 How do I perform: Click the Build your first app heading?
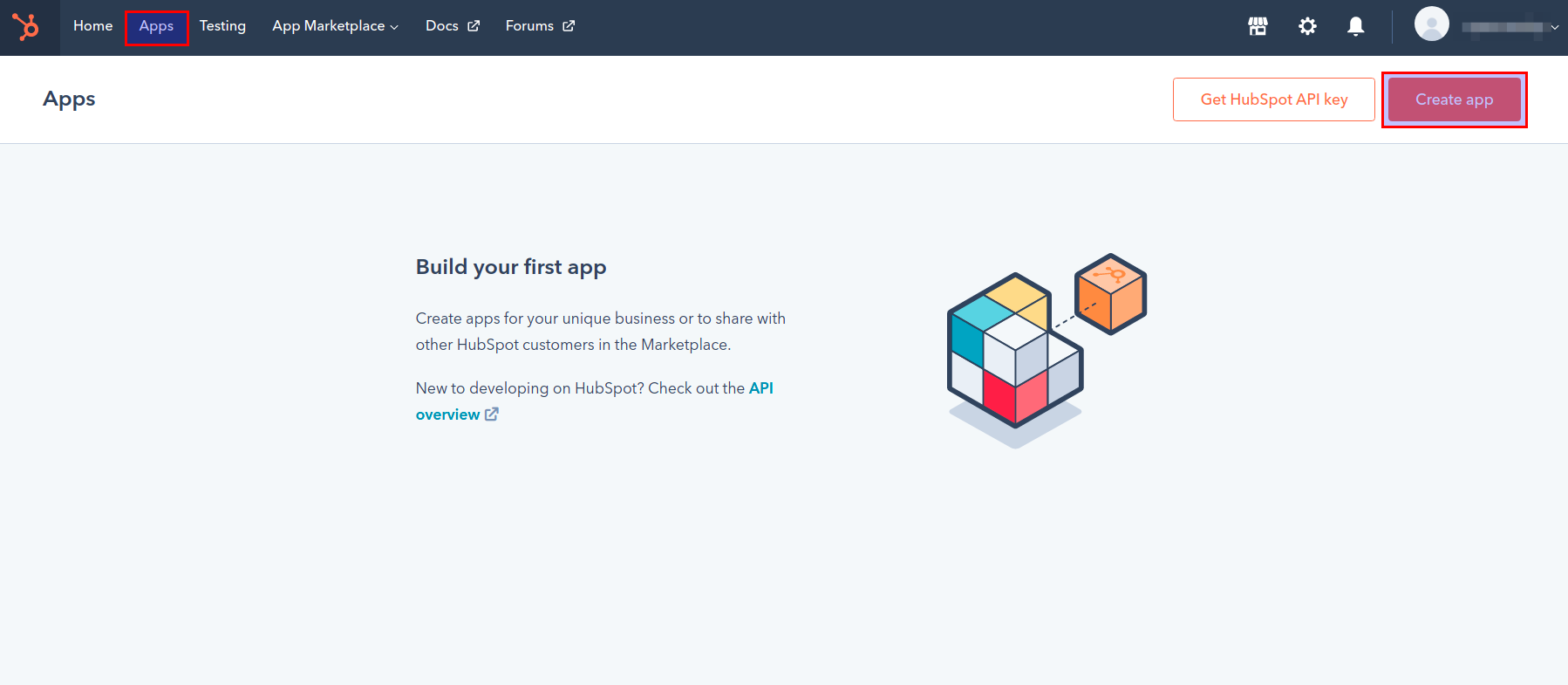click(x=511, y=267)
